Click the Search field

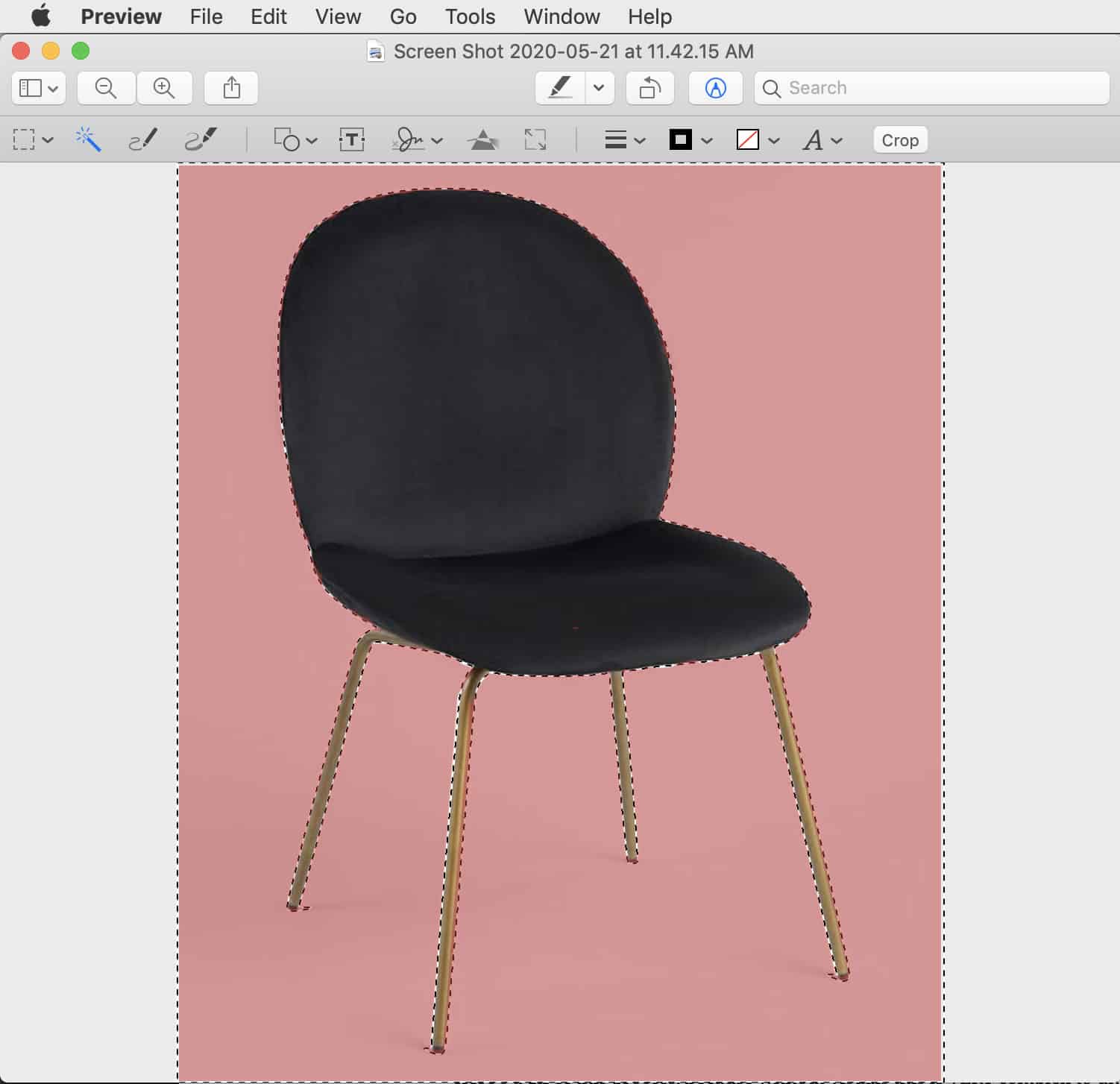click(932, 88)
